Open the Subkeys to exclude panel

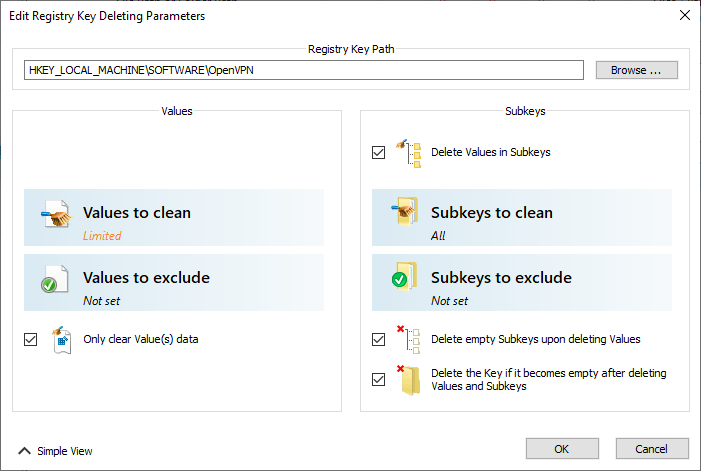click(522, 282)
